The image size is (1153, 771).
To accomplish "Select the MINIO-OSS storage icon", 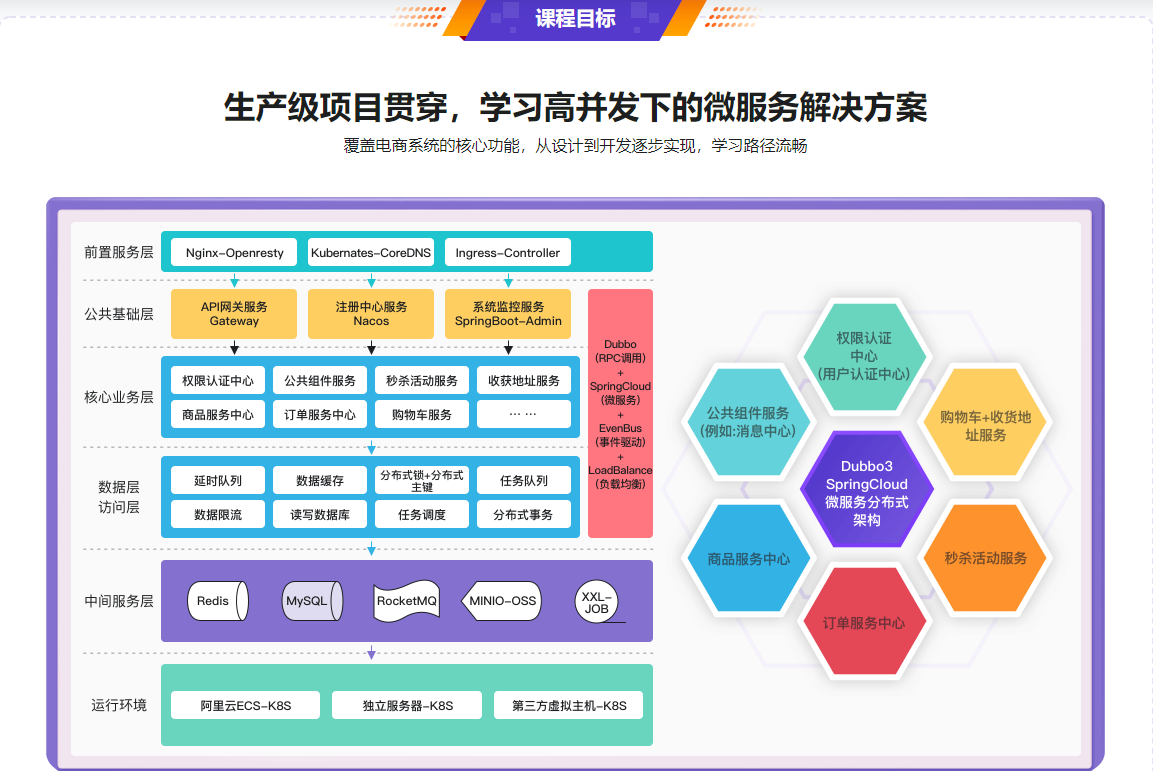I will click(502, 601).
